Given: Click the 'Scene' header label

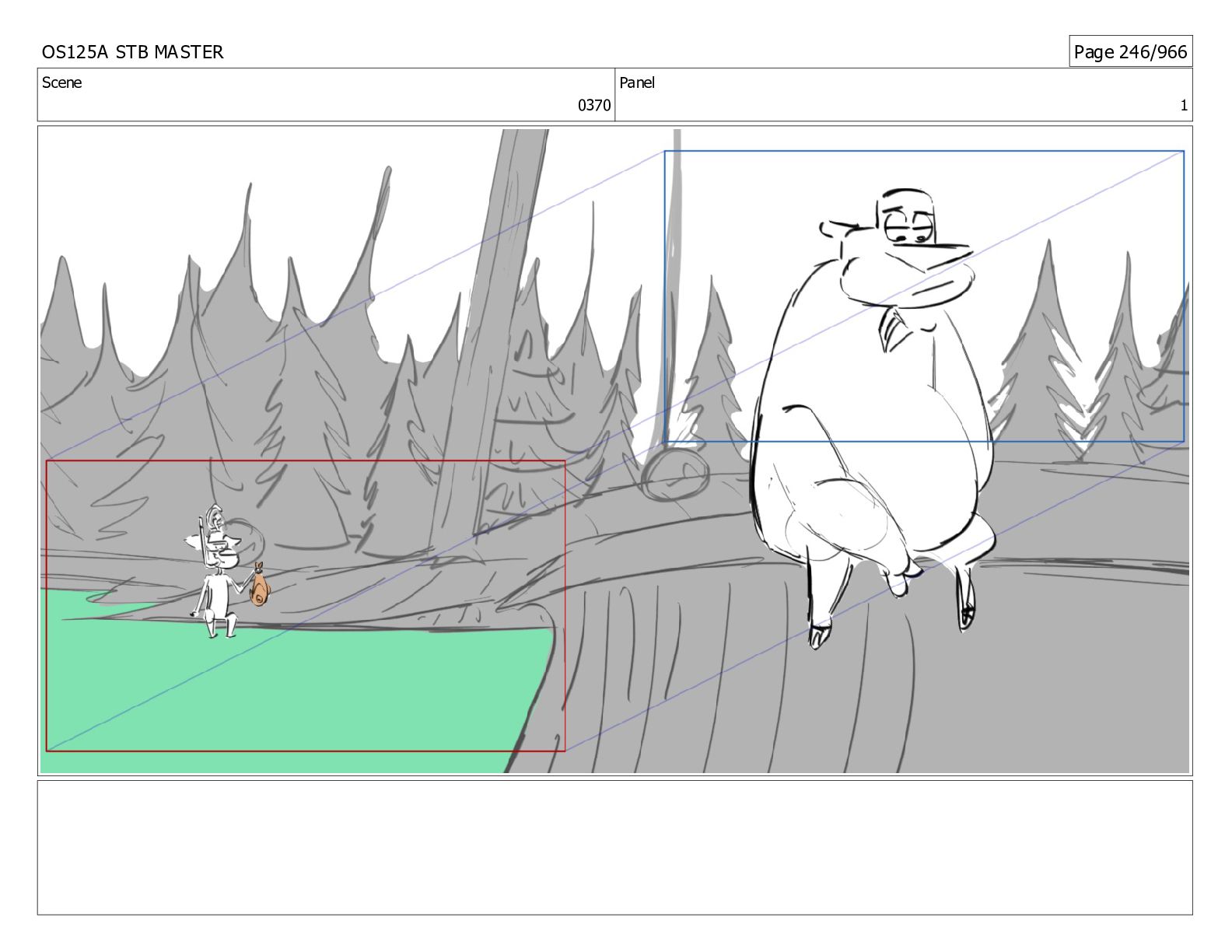Looking at the screenshot, I should coord(61,82).
